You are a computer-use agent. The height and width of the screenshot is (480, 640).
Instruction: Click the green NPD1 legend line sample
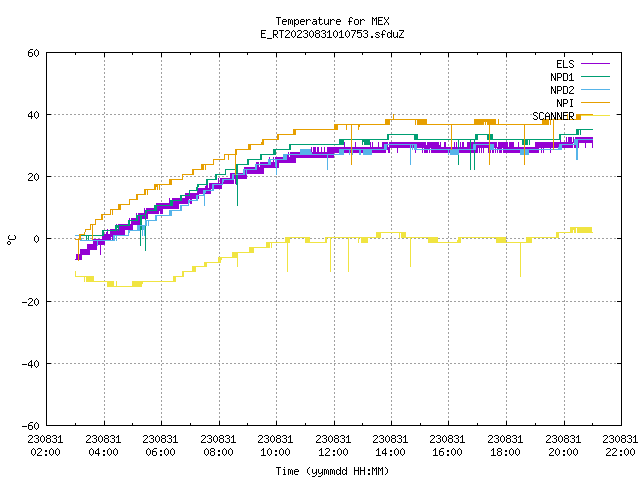pyautogui.click(x=595, y=76)
